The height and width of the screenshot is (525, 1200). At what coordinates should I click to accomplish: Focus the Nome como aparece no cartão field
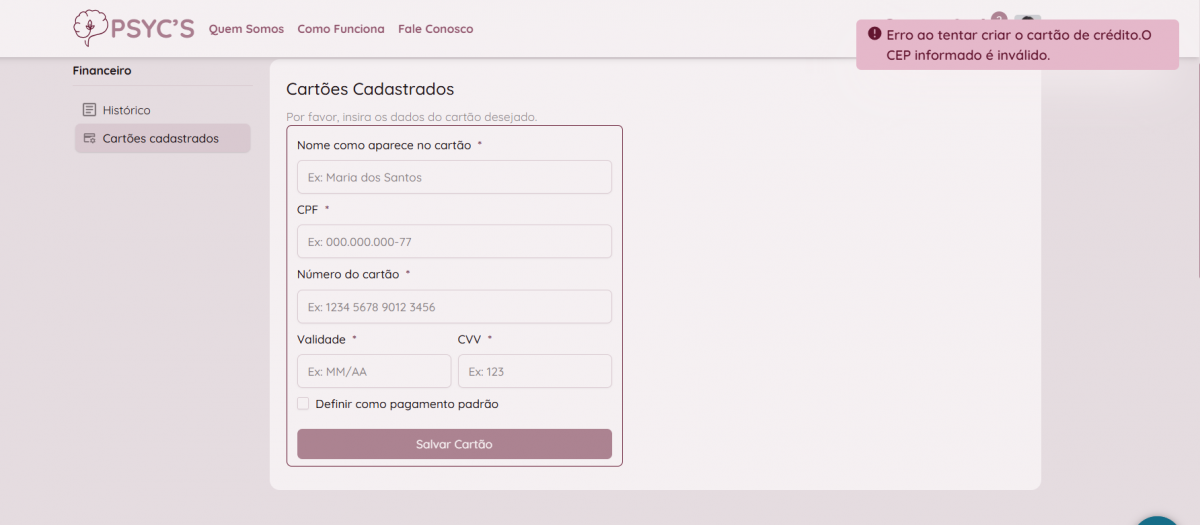coord(454,177)
